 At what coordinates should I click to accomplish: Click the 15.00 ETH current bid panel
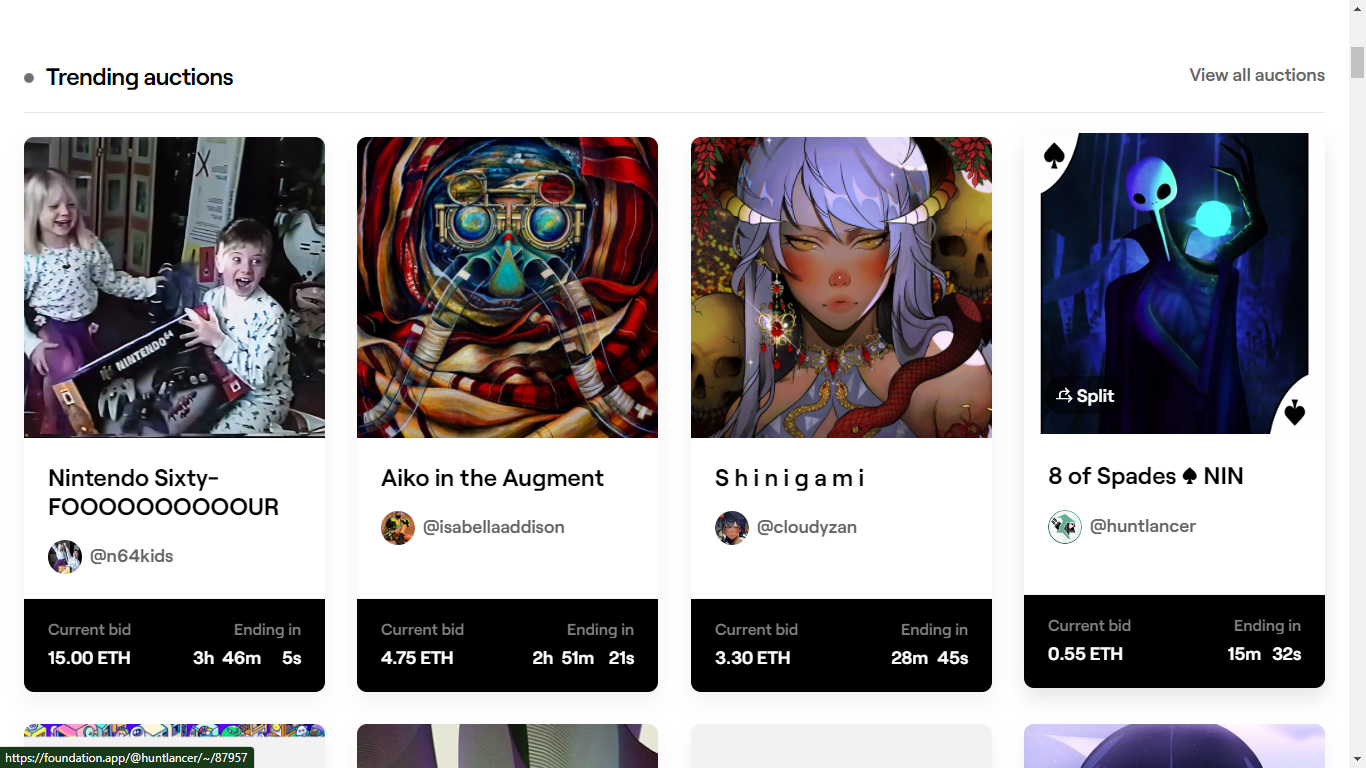pyautogui.click(x=174, y=645)
